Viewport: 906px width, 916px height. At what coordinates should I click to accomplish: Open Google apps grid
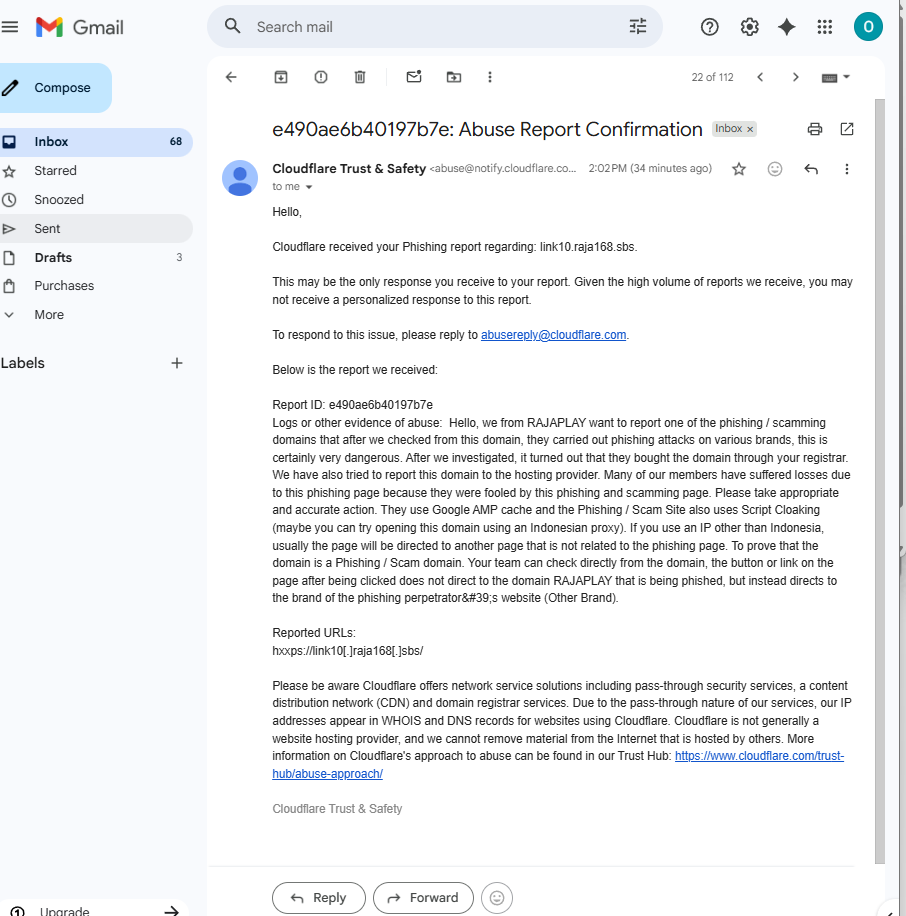(825, 27)
